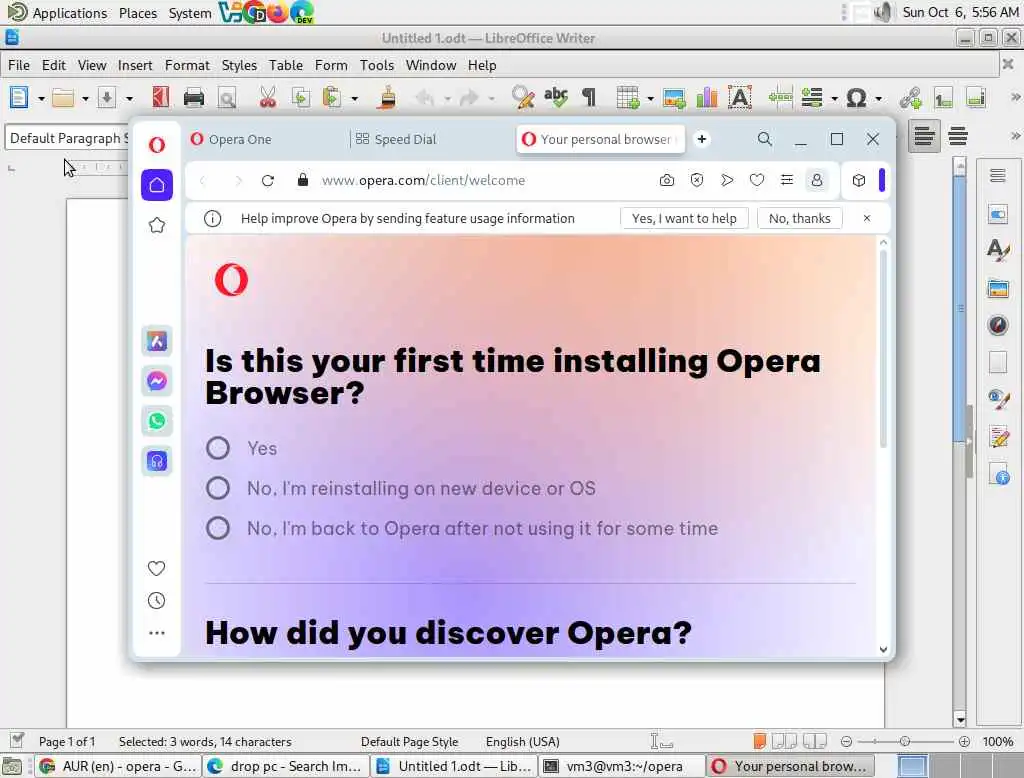This screenshot has height=778, width=1024.
Task: Search tabs with Opera magnifier icon
Action: click(765, 139)
